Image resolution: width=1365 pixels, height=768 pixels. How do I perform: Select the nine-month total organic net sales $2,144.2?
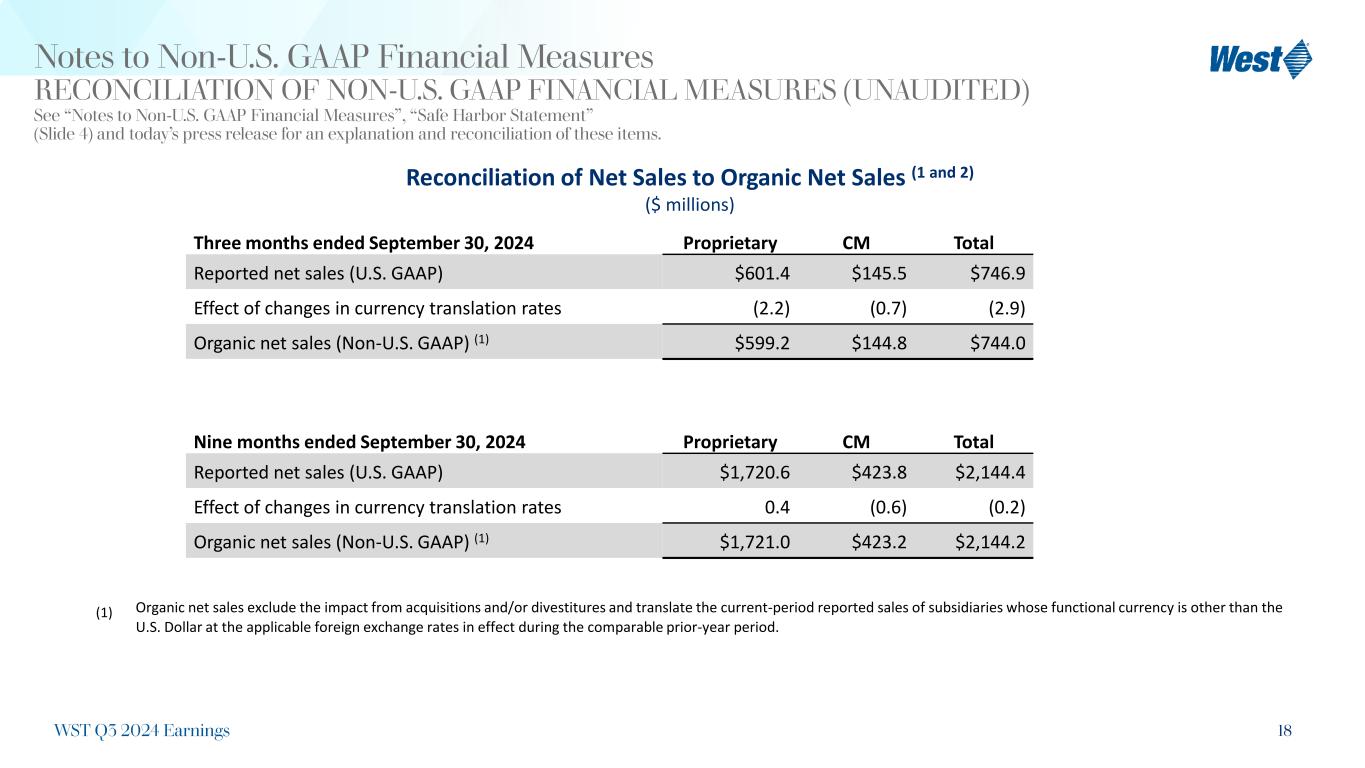[990, 542]
